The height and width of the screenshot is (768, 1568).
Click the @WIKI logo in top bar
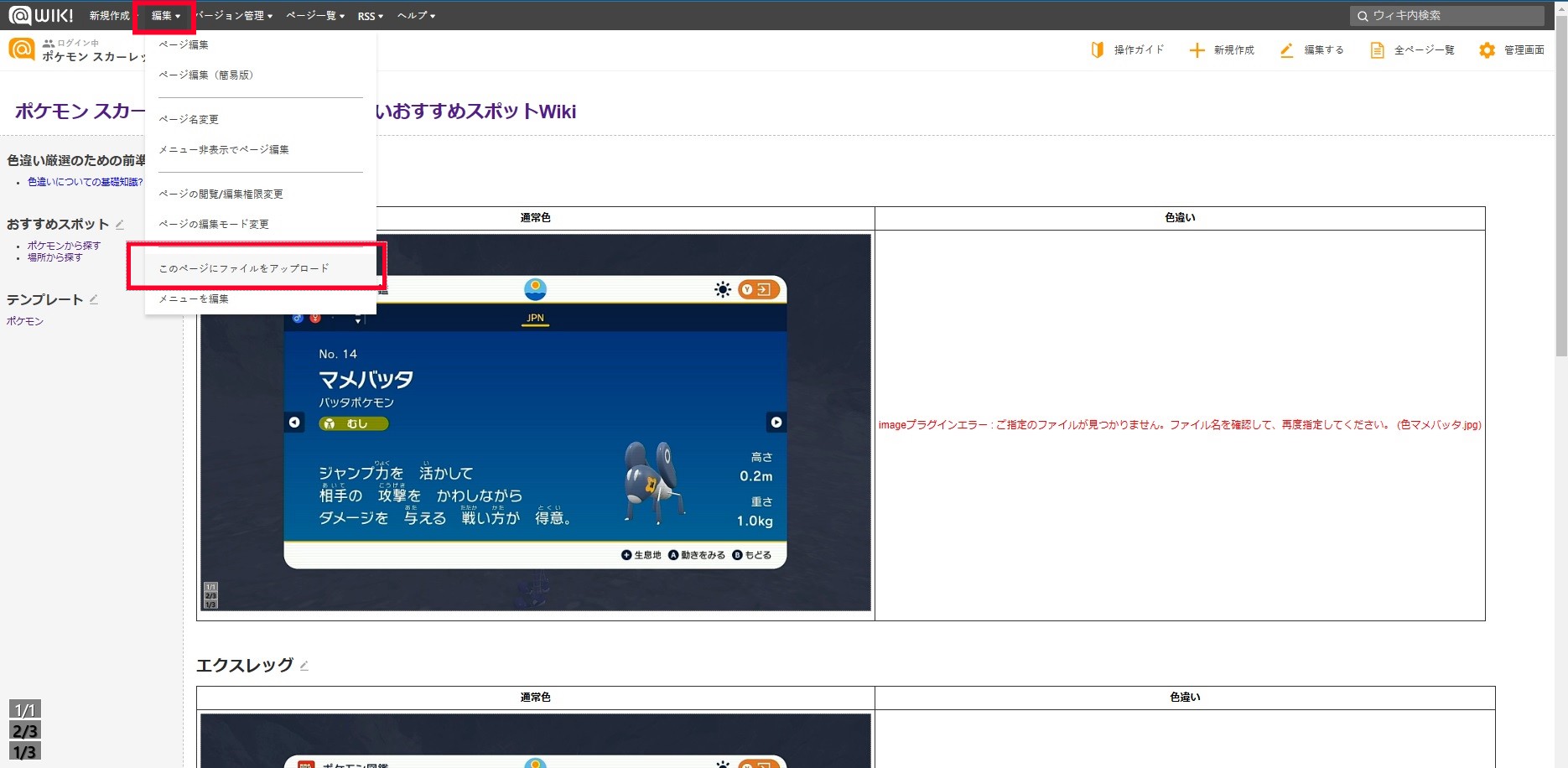[40, 15]
